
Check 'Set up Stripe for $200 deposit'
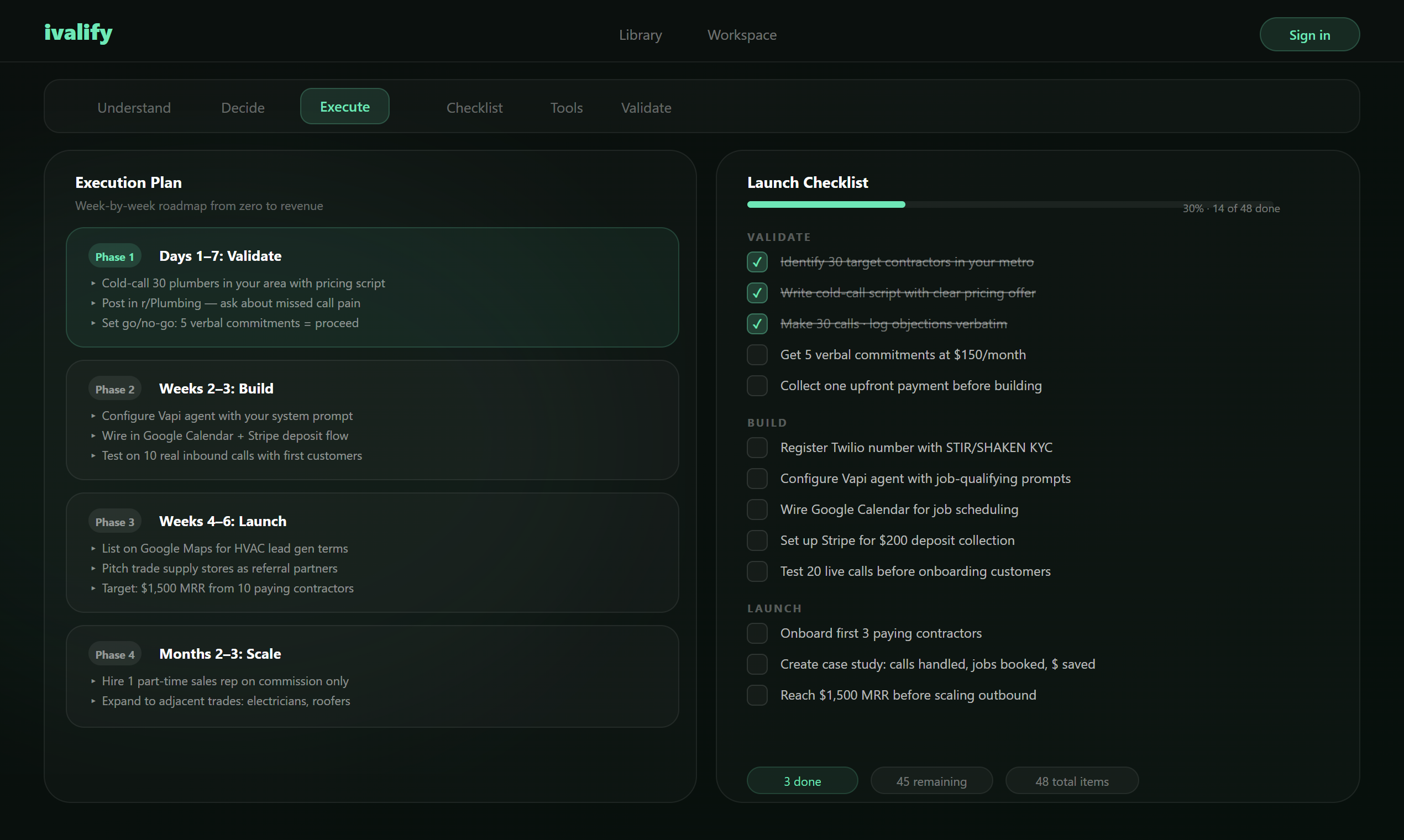click(x=757, y=540)
